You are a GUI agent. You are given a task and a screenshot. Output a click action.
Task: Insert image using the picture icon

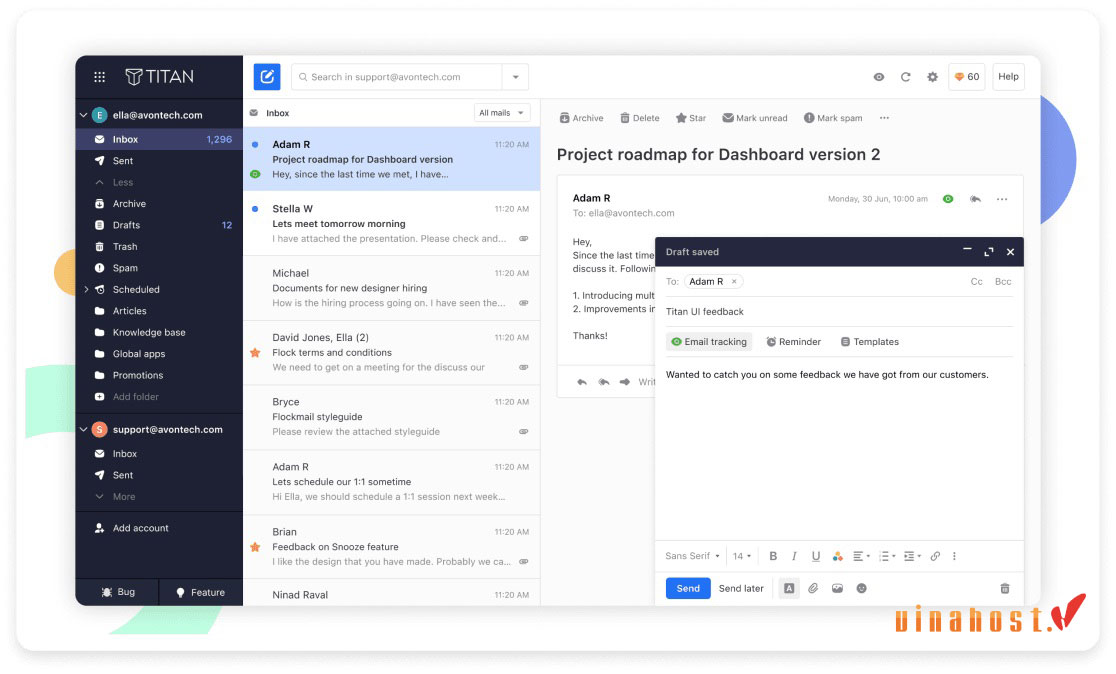click(837, 589)
